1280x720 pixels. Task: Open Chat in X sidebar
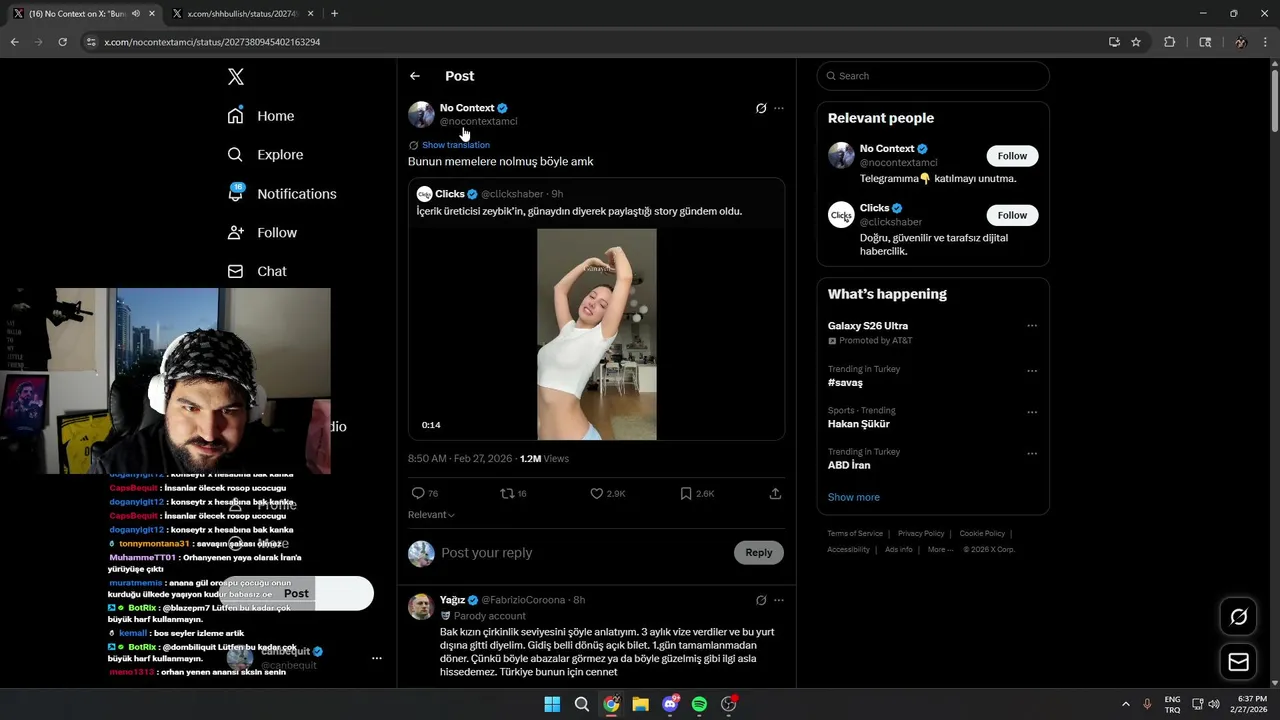pos(257,271)
